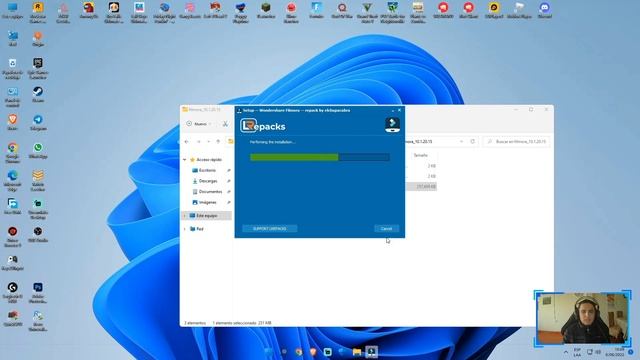
Task: Collapse the Acceso rápido tree node
Action: point(184,160)
